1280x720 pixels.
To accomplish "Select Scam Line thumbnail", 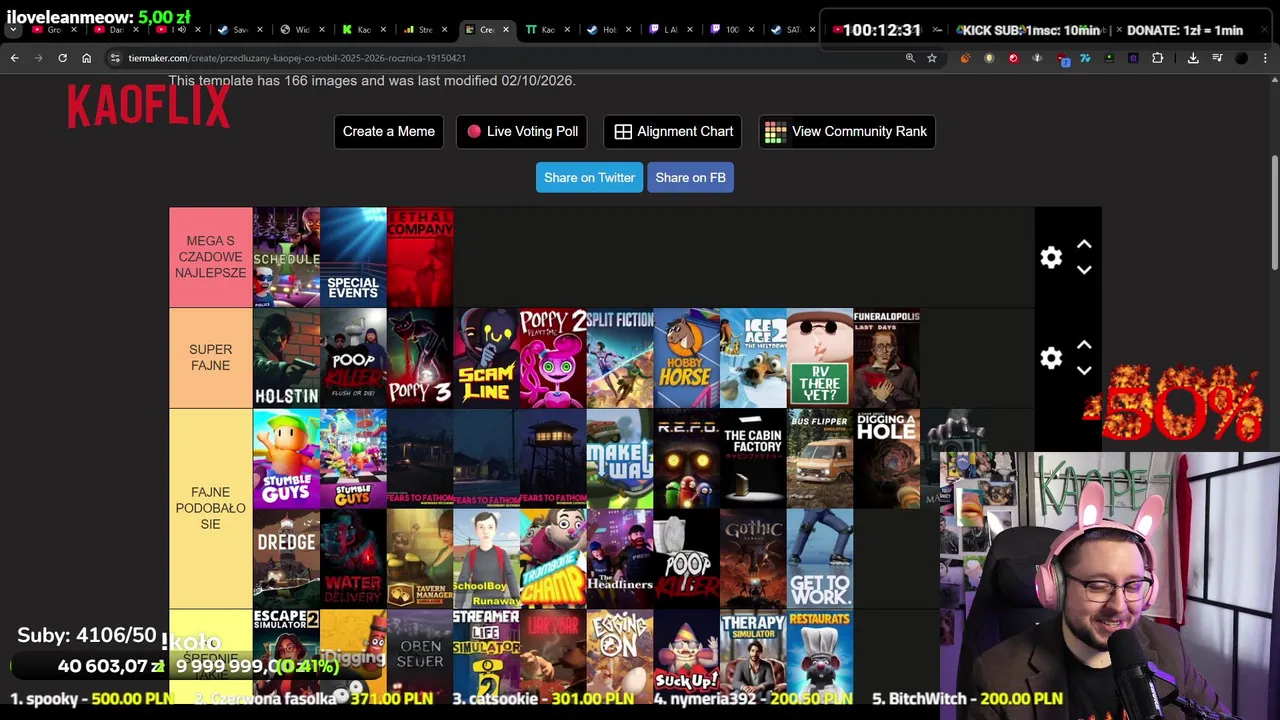I will click(486, 358).
